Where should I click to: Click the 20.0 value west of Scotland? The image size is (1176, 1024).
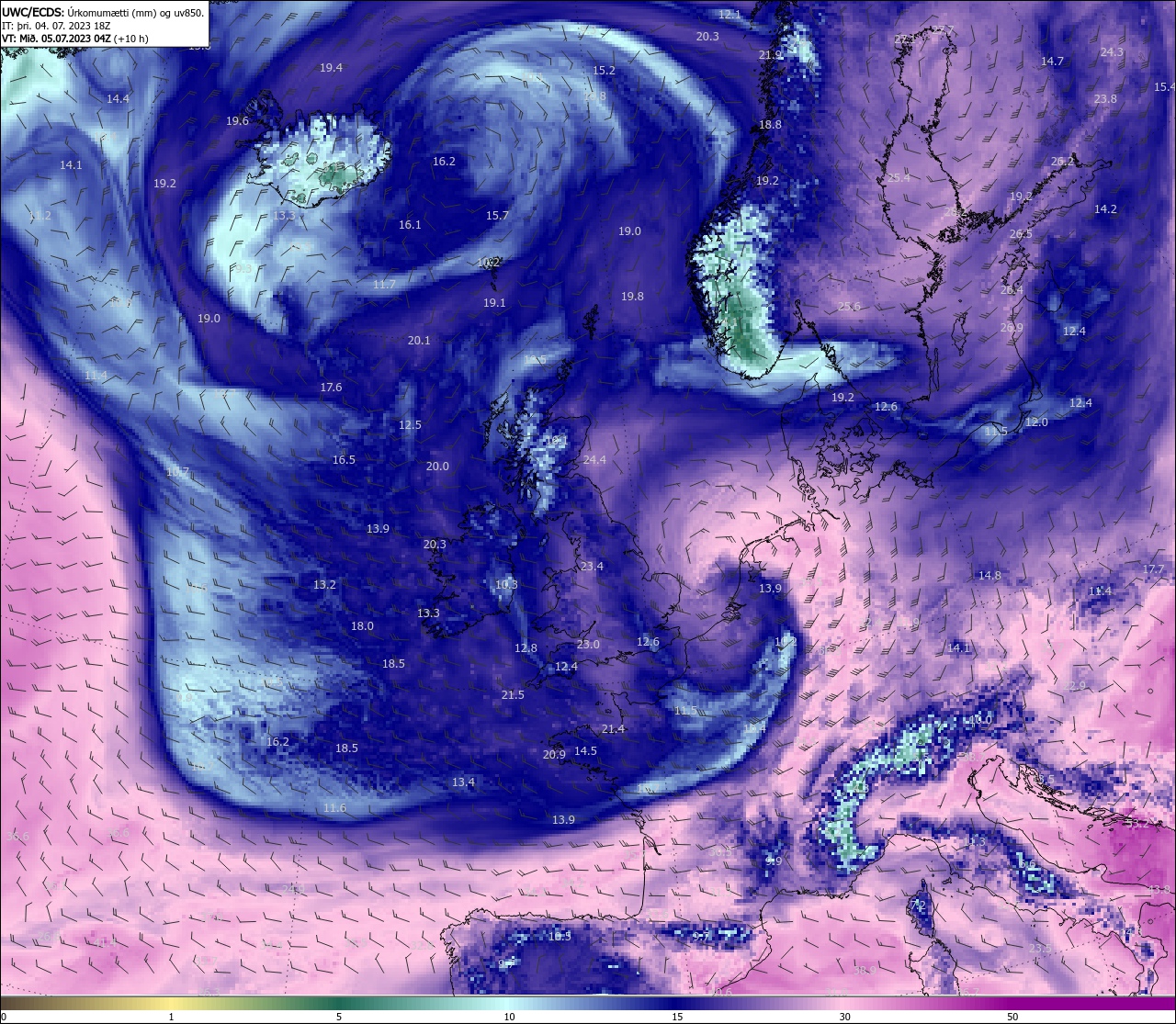[437, 467]
